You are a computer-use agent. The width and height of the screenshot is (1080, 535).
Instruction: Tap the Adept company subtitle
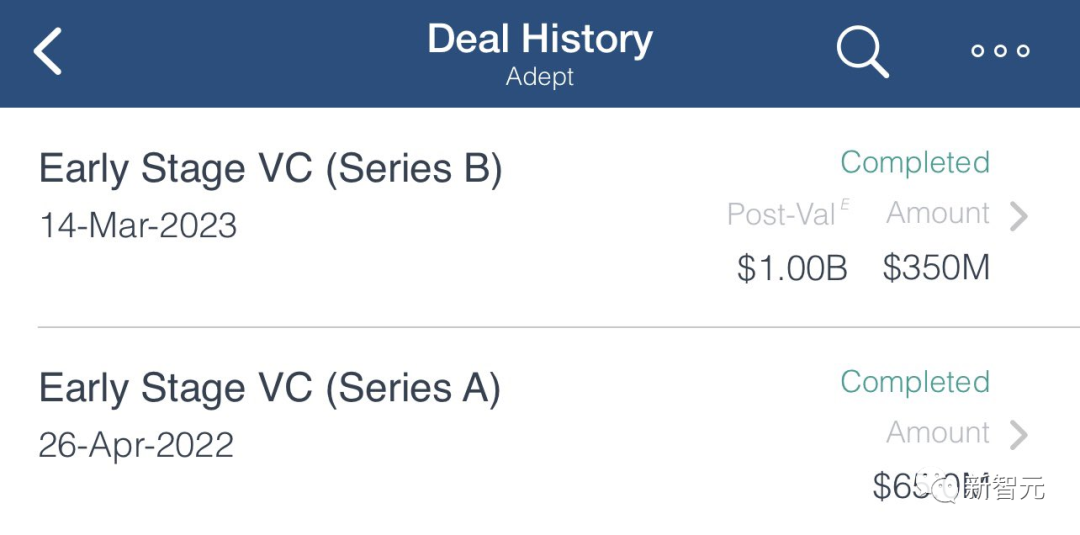540,77
